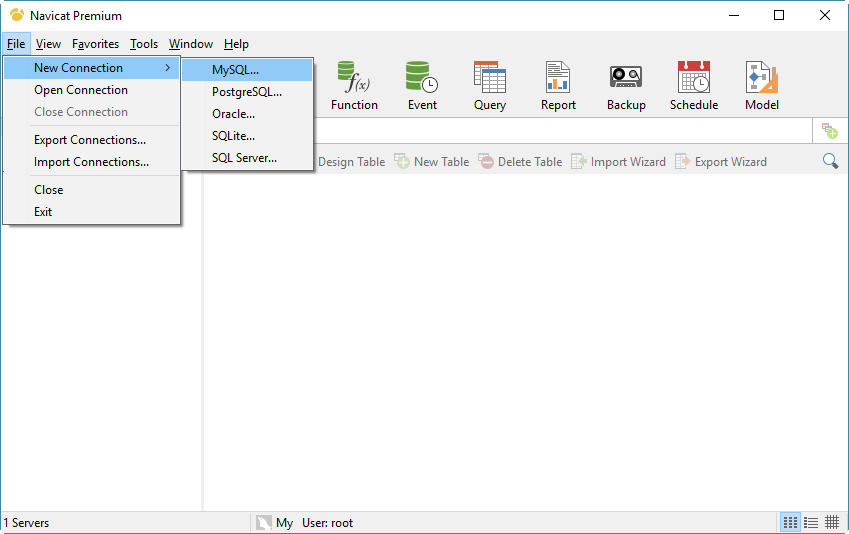Viewport: 849px width, 534px height.
Task: Select Export Connections... in File menu
Action: point(92,140)
